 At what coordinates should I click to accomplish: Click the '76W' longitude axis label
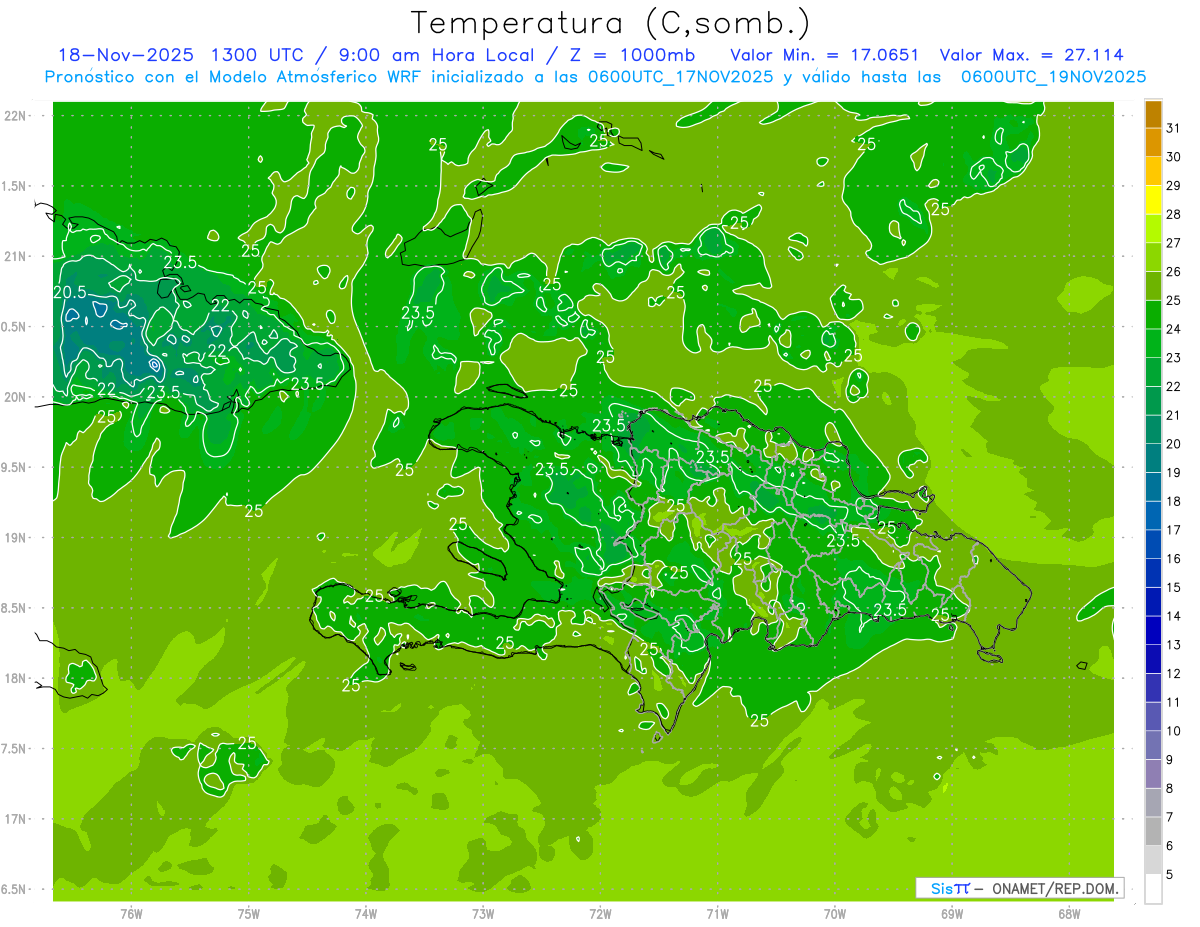tap(131, 913)
